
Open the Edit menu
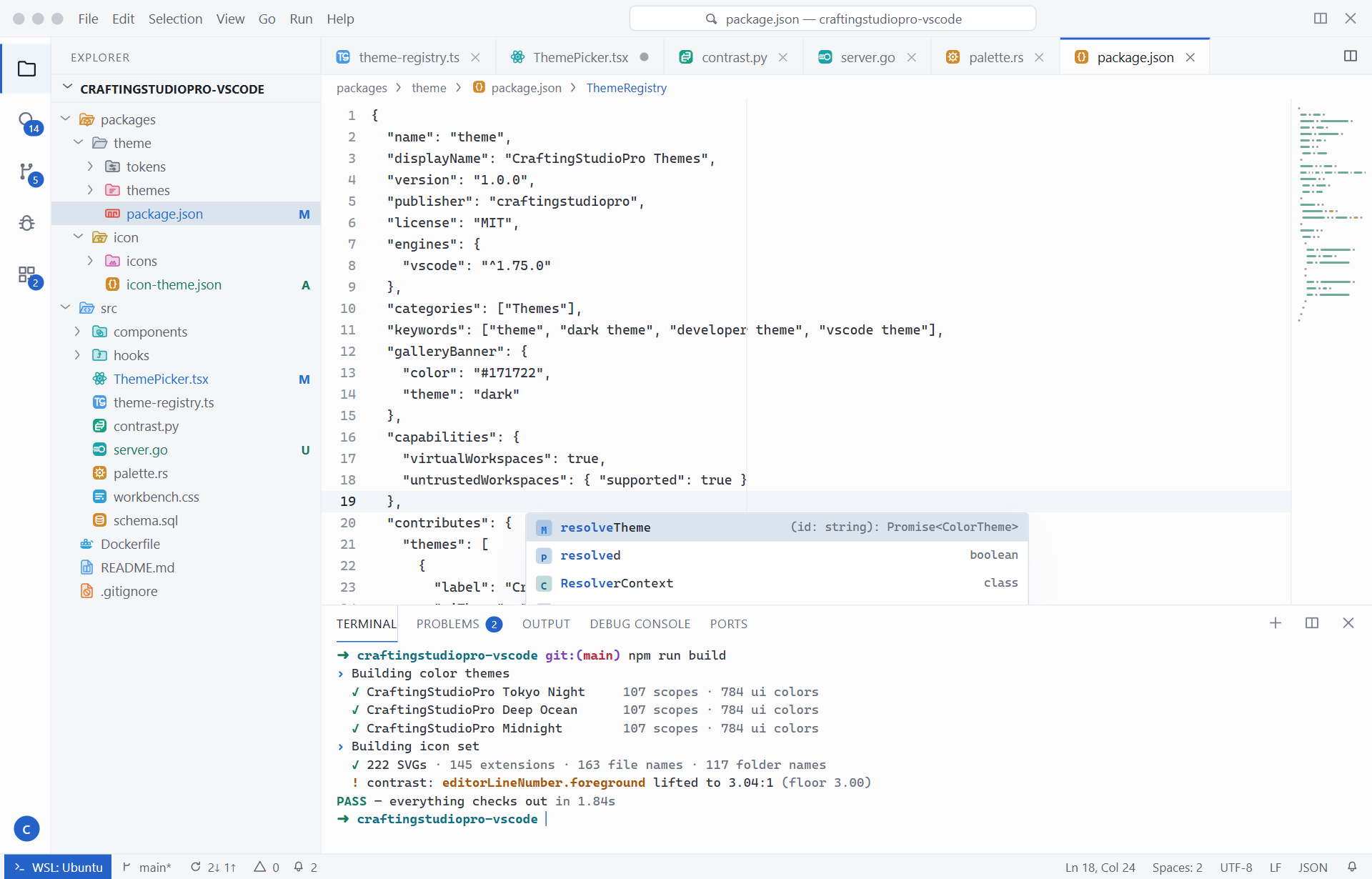[x=123, y=19]
